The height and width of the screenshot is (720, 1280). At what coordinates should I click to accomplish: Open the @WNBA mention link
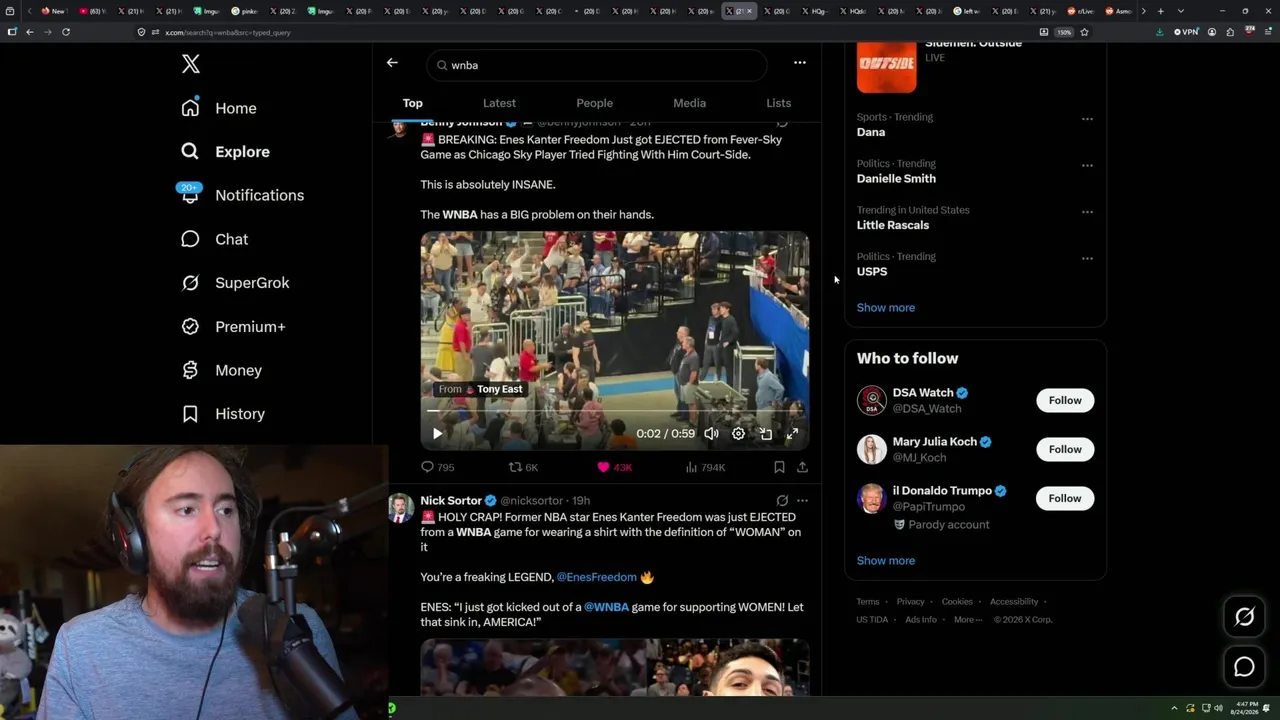click(x=606, y=607)
